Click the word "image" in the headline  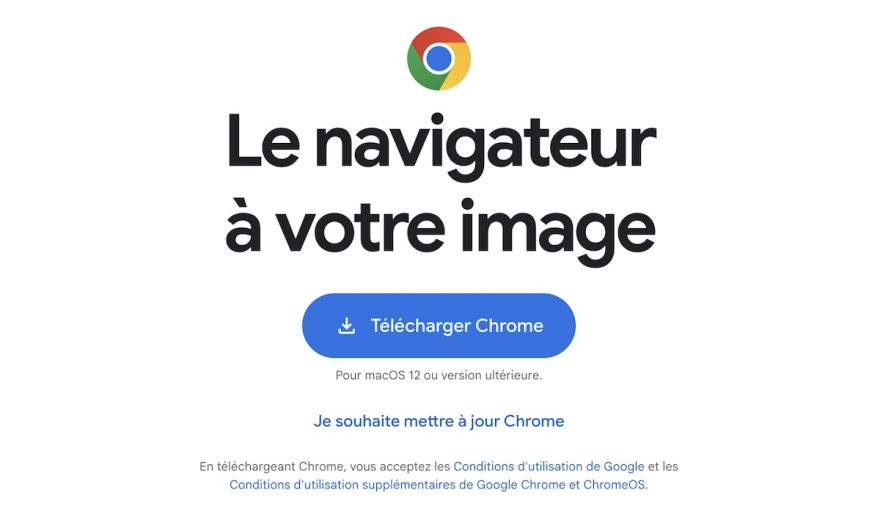(558, 232)
